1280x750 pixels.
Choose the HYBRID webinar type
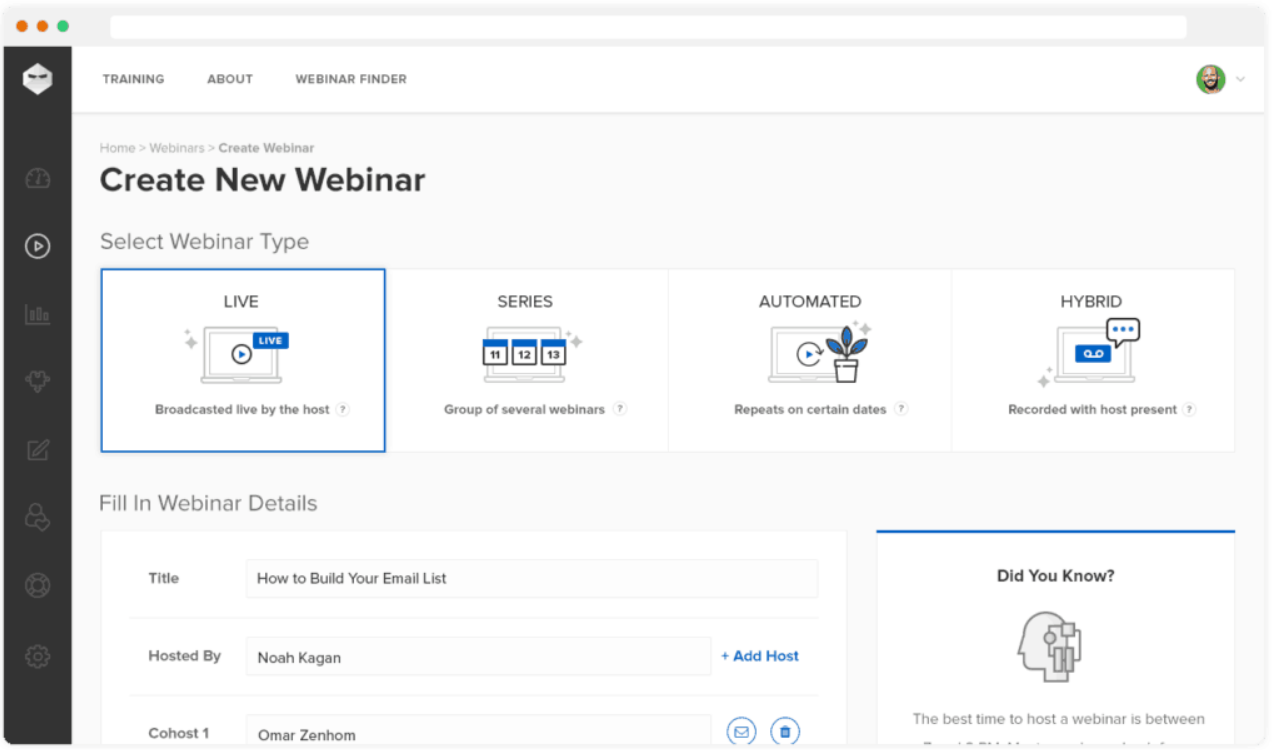1092,360
